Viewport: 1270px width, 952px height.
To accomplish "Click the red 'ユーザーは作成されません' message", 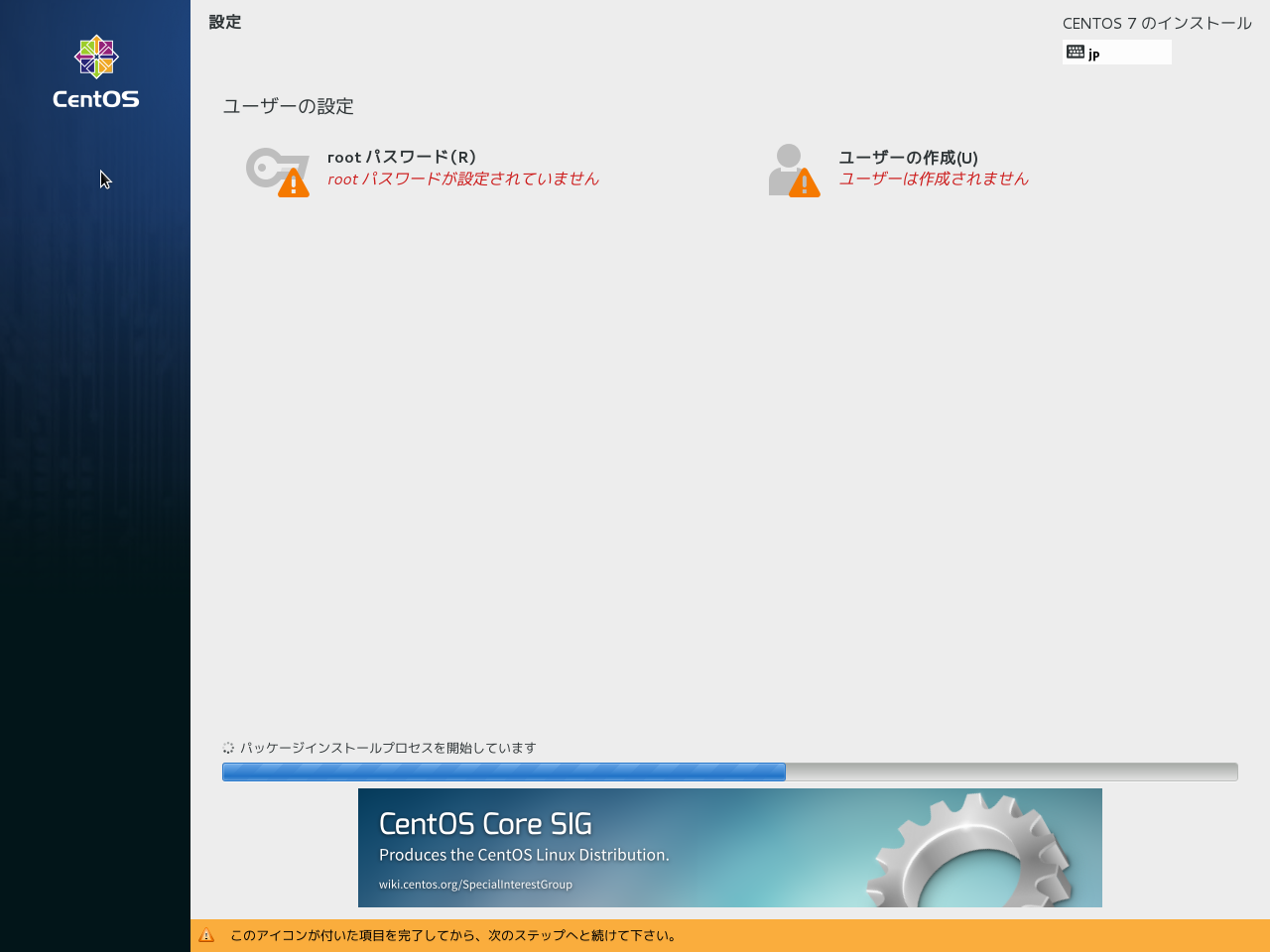I will click(x=934, y=179).
